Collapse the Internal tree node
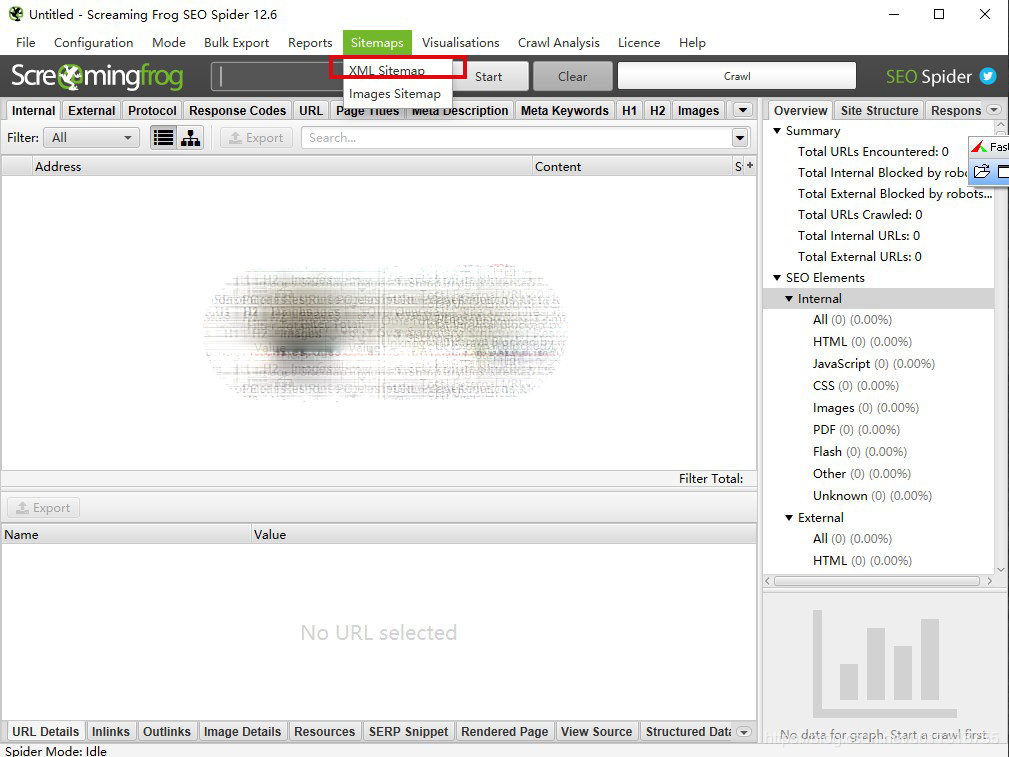Screen dimensions: 1009x757 coord(789,299)
